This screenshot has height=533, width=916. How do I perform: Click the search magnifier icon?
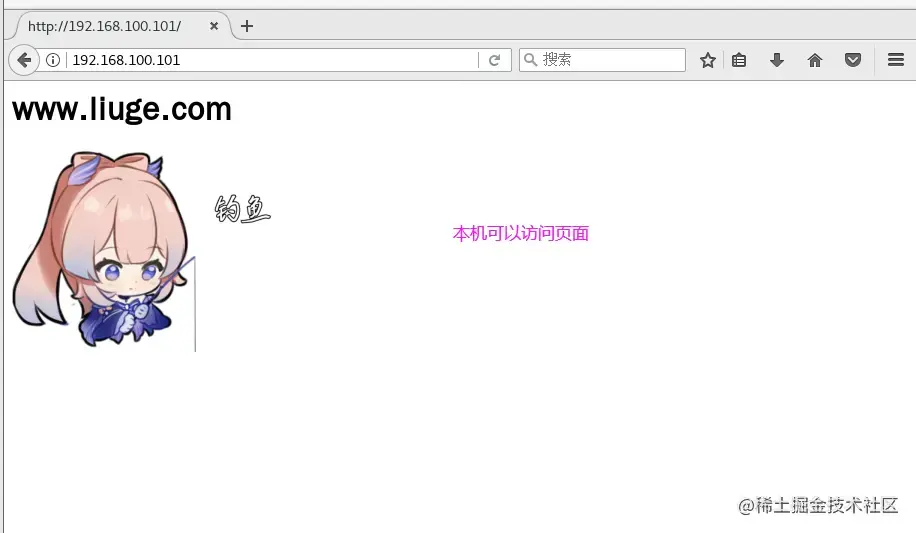(530, 60)
